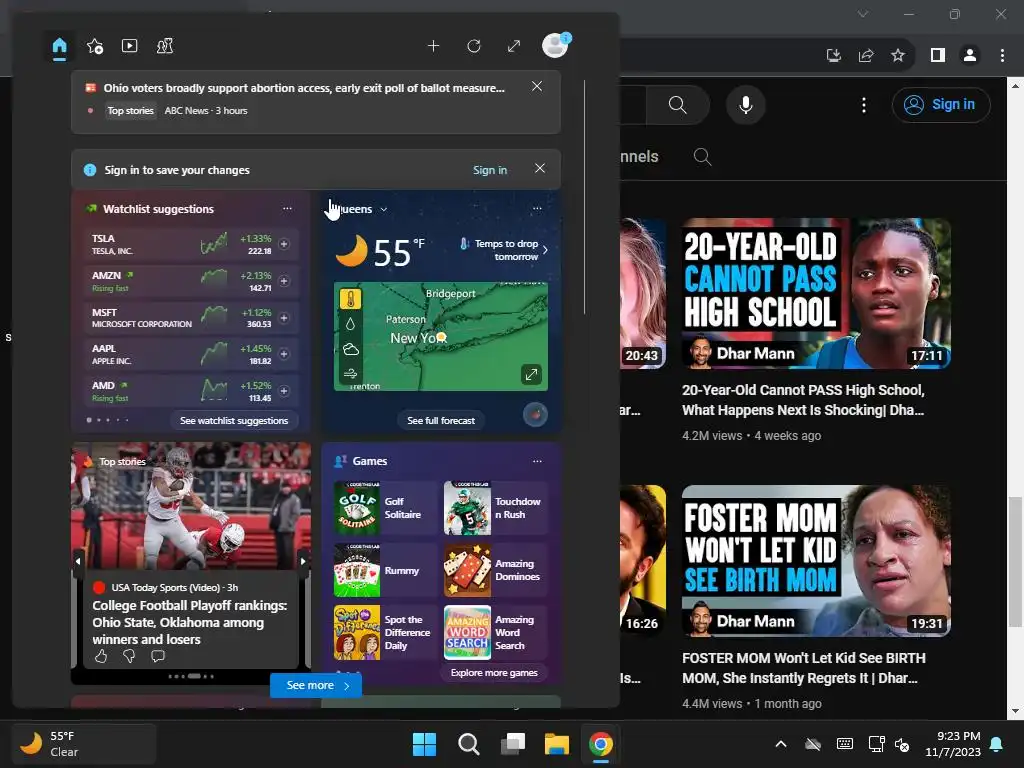Search within channel magnifier icon
Screen dimensions: 1024x768
point(702,157)
